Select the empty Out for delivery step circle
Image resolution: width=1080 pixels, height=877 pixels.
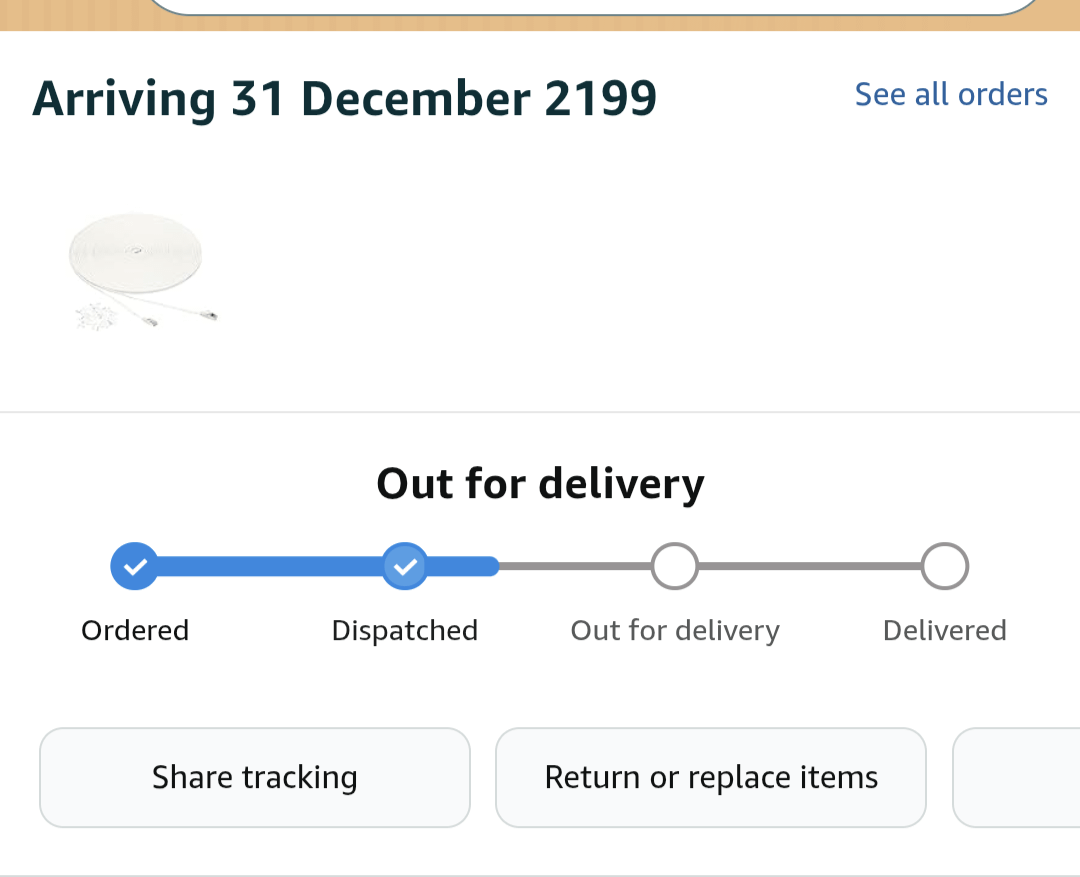coord(675,567)
